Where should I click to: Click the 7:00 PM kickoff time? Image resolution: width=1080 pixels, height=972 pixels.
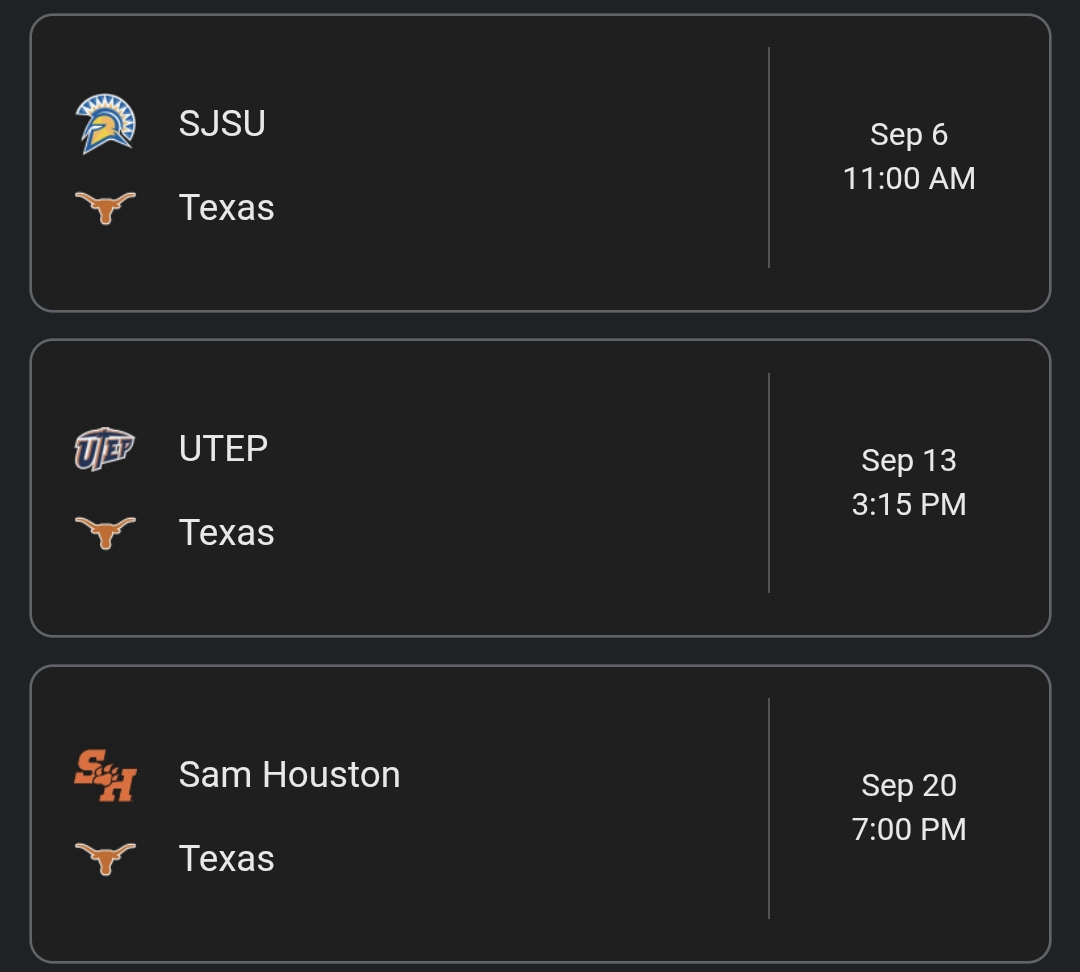coord(908,830)
